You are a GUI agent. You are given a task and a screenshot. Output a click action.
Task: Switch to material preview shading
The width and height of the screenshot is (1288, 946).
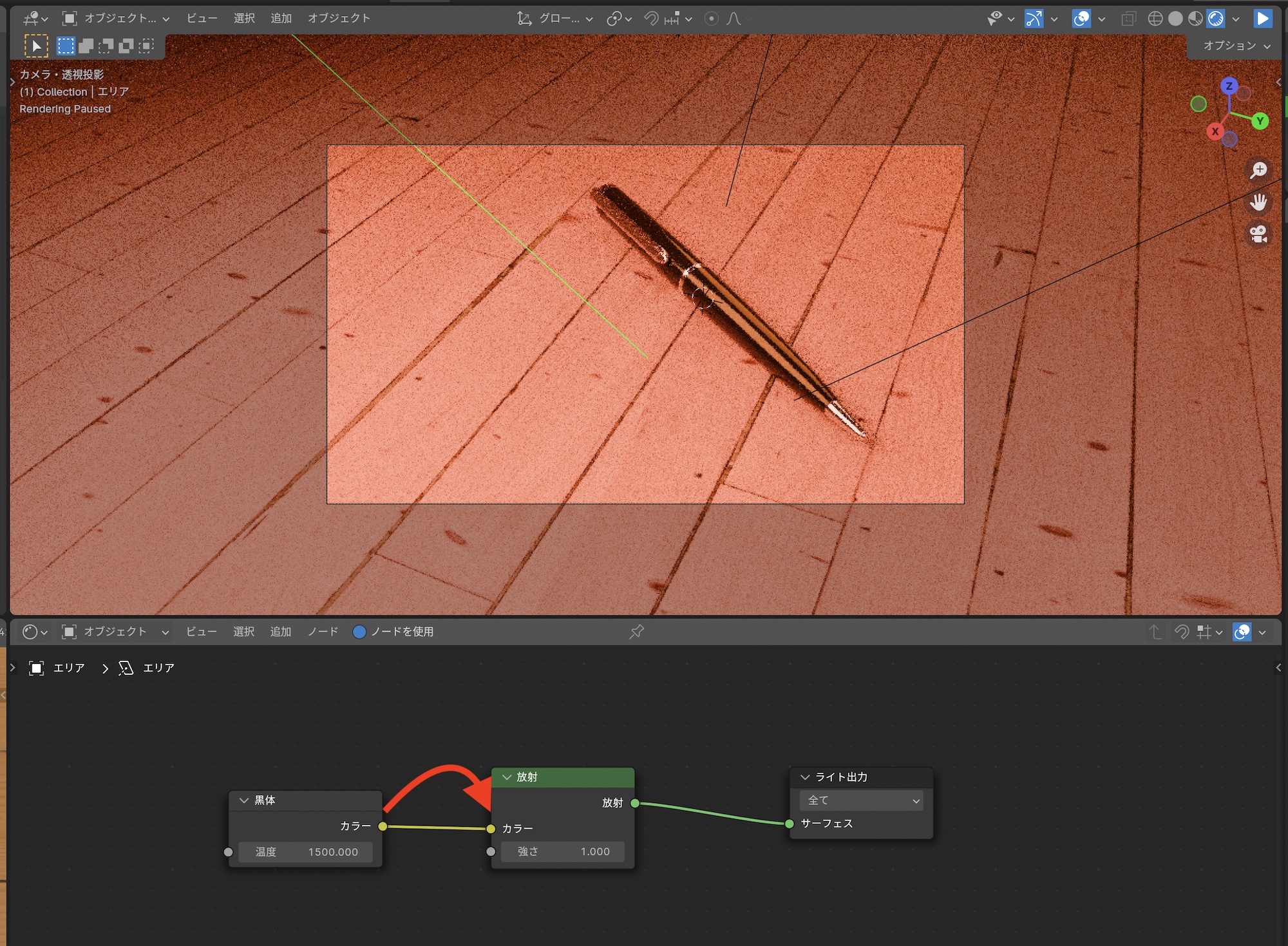[x=1195, y=19]
